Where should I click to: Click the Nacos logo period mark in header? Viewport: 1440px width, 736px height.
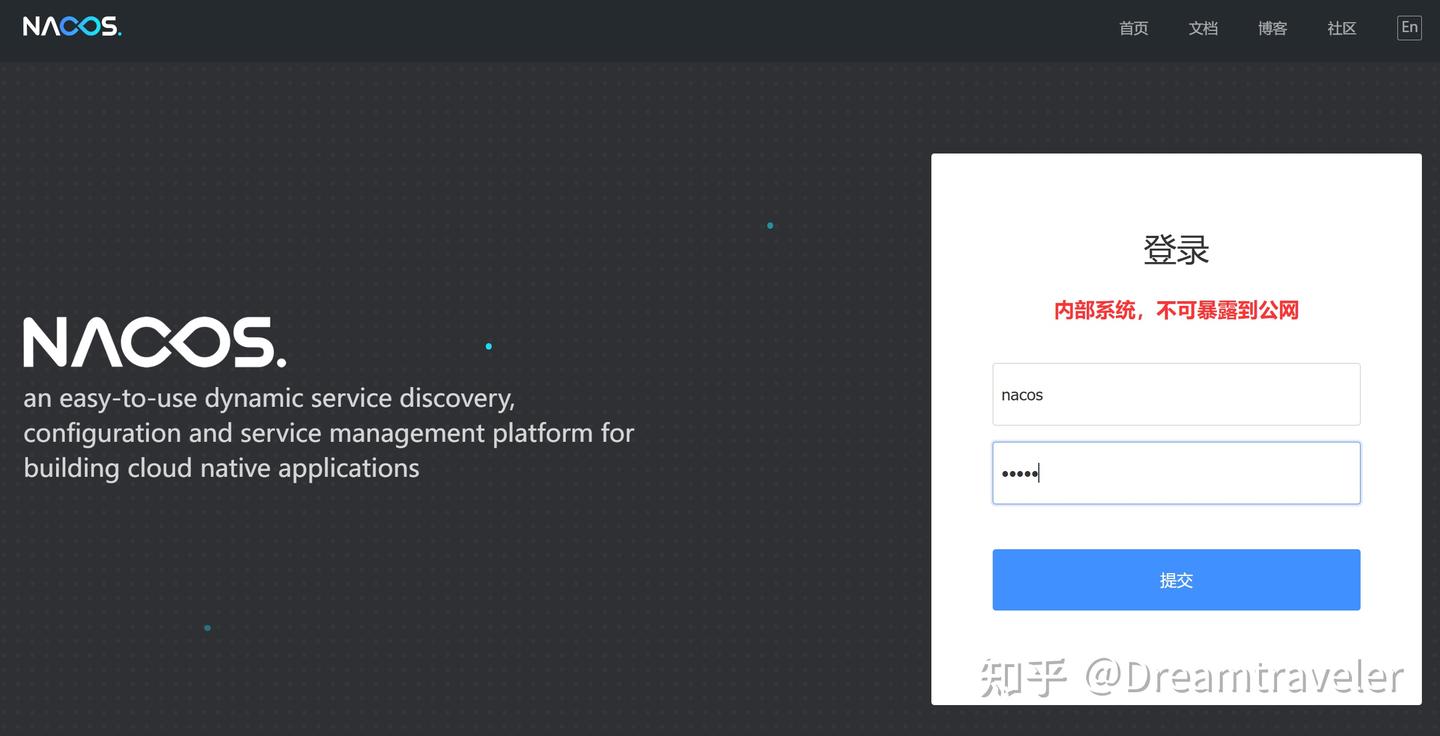(x=118, y=33)
